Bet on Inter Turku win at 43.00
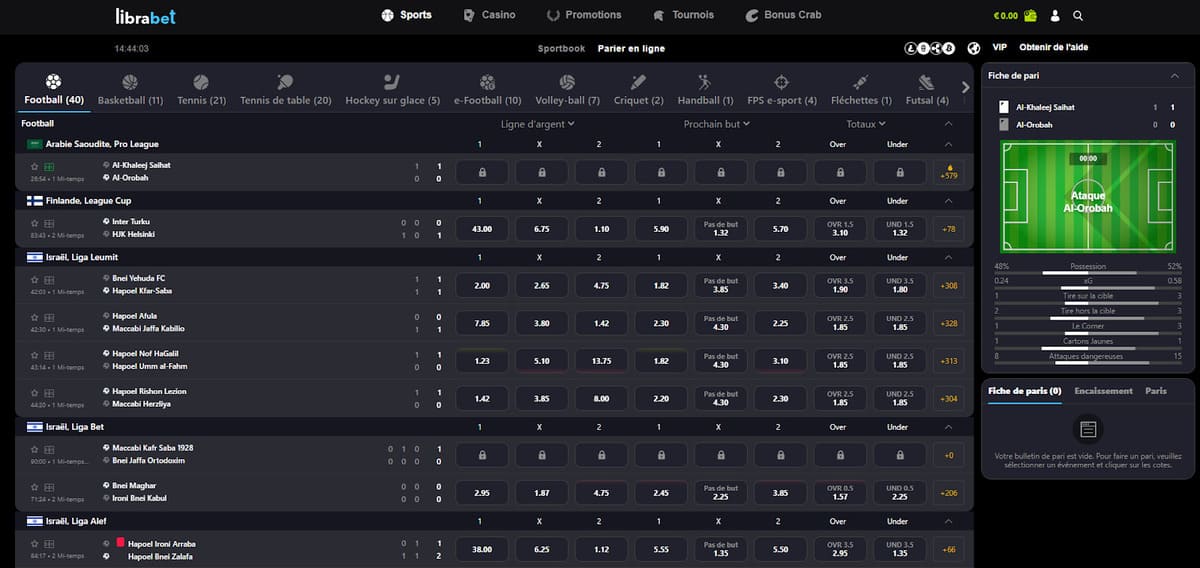This screenshot has height=568, width=1200. click(482, 229)
